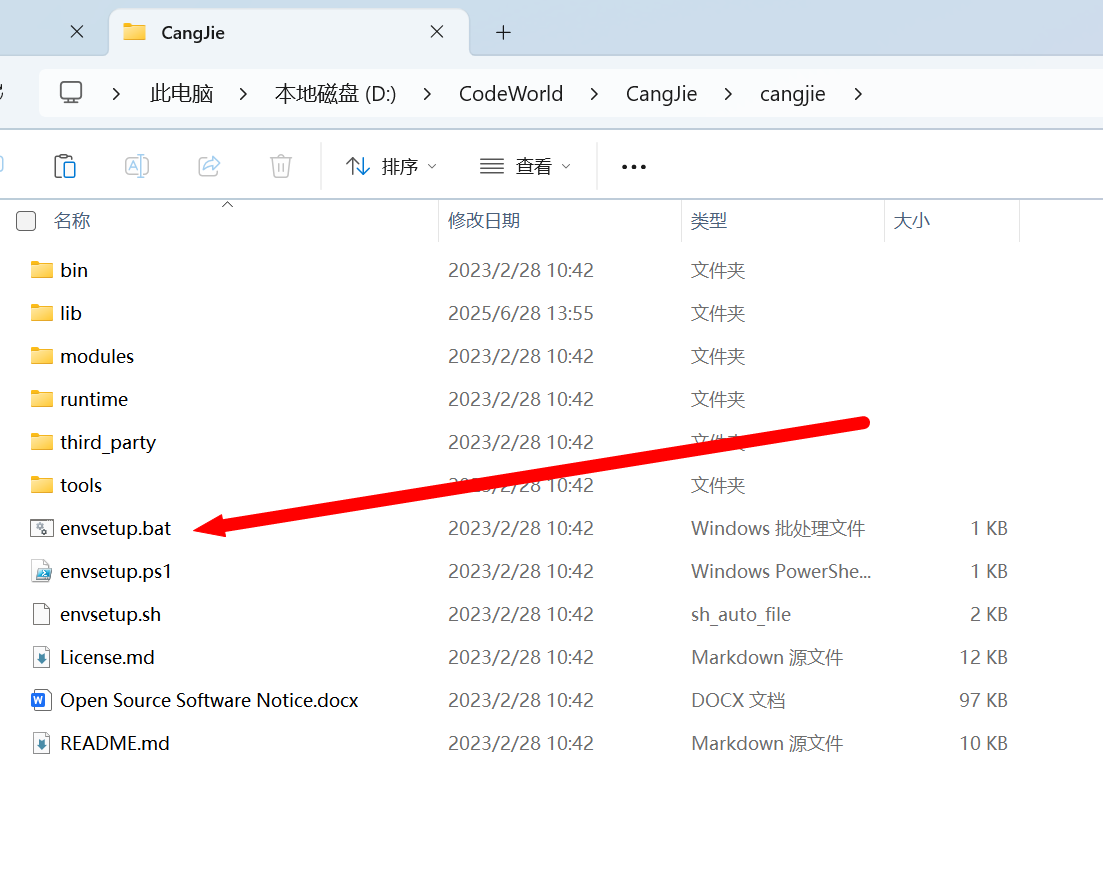The image size is (1103, 872).
Task: Click the CodeWorld breadcrumb in address bar
Action: point(511,94)
